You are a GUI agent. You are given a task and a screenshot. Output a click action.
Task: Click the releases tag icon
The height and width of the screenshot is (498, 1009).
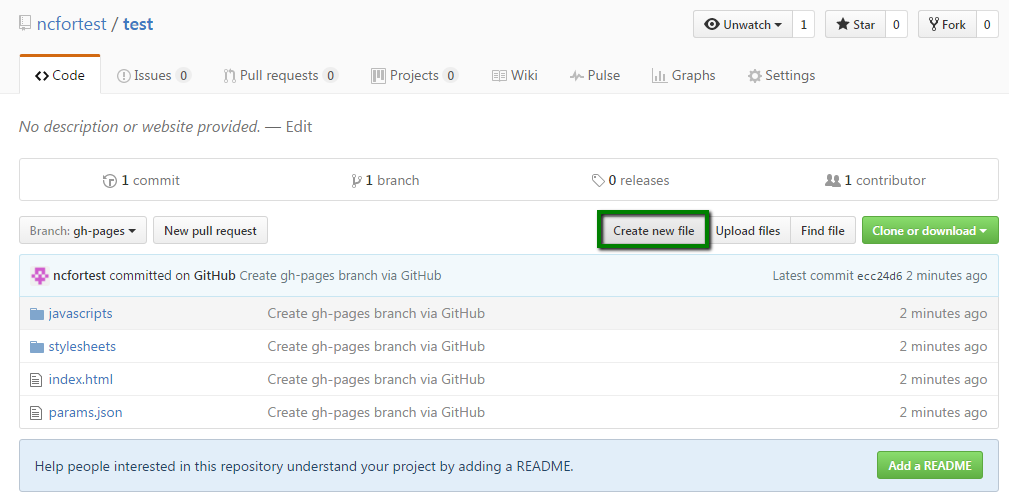pyautogui.click(x=598, y=181)
